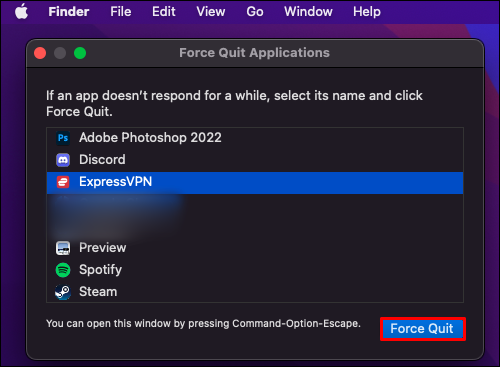Open the Finder menu

(x=69, y=12)
